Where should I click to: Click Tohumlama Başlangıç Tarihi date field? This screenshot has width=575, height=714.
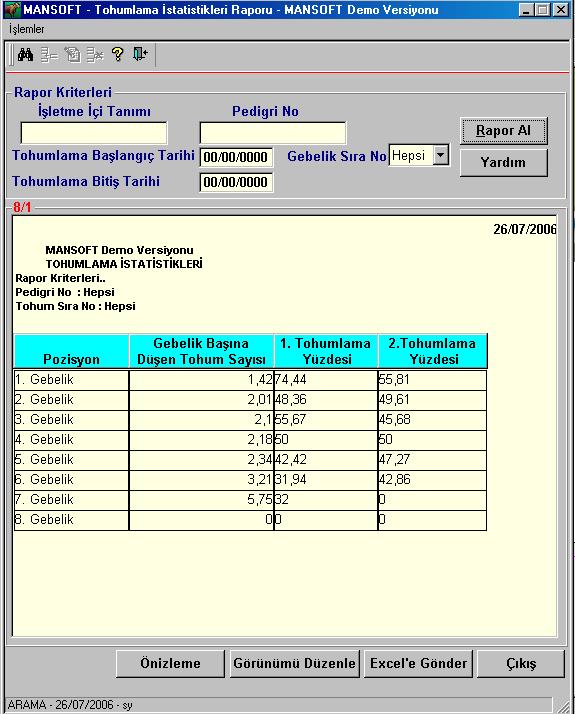click(x=236, y=157)
